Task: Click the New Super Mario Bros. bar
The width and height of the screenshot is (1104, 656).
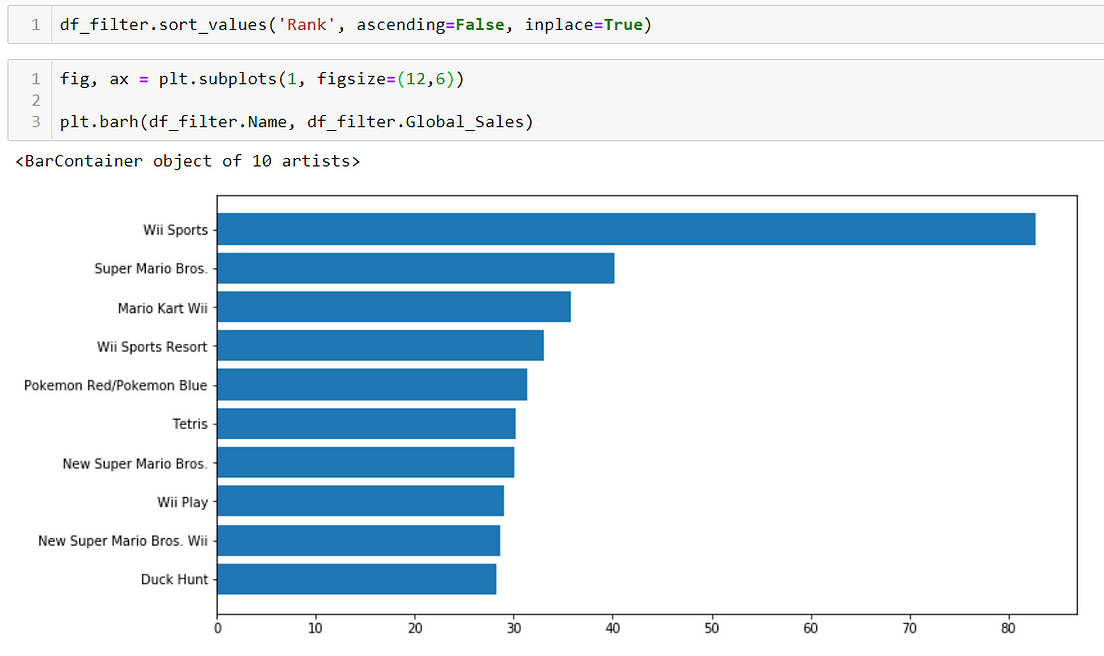Action: pos(365,462)
